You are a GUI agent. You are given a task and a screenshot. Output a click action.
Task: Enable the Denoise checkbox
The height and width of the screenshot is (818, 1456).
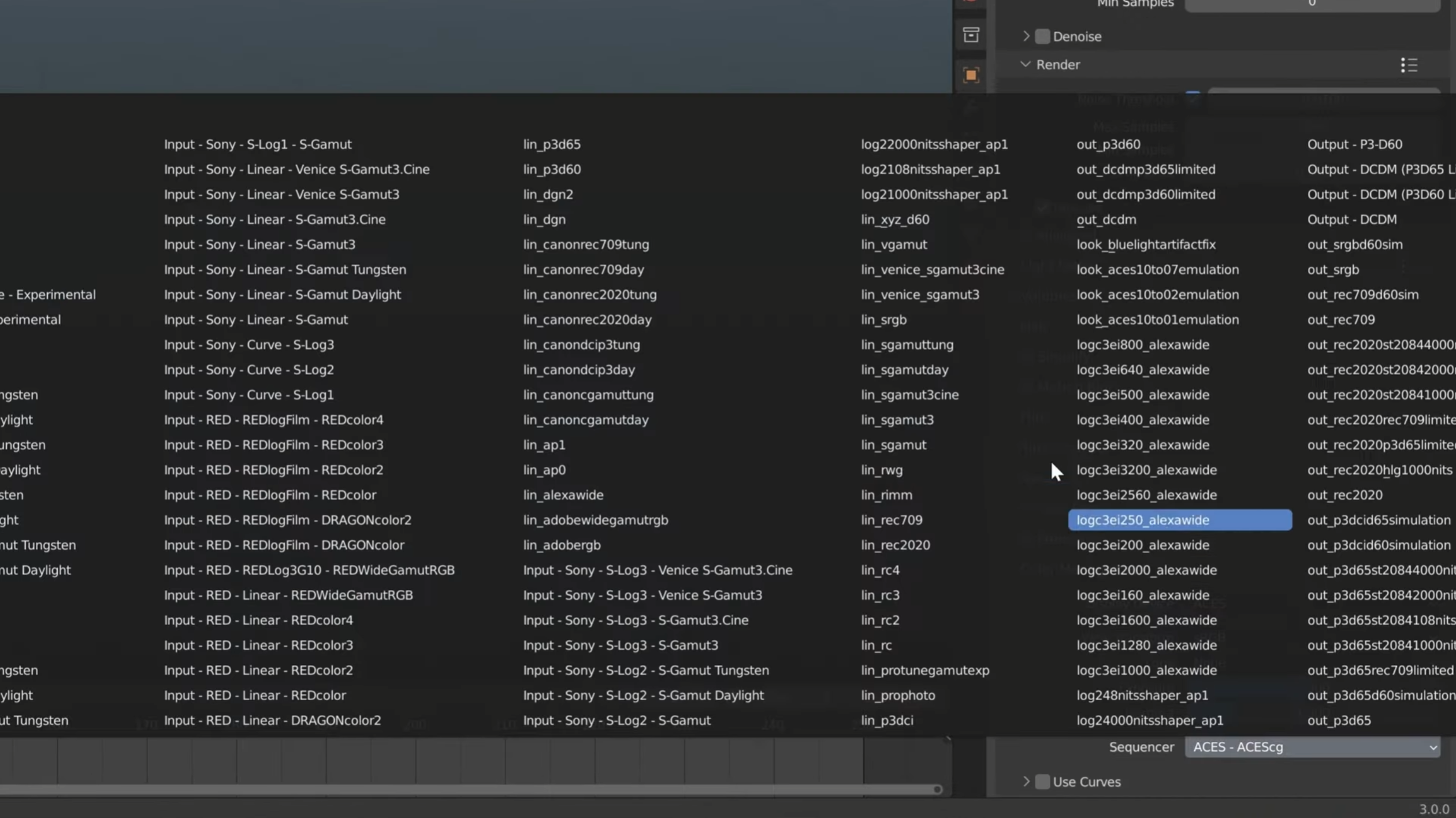pos(1042,36)
